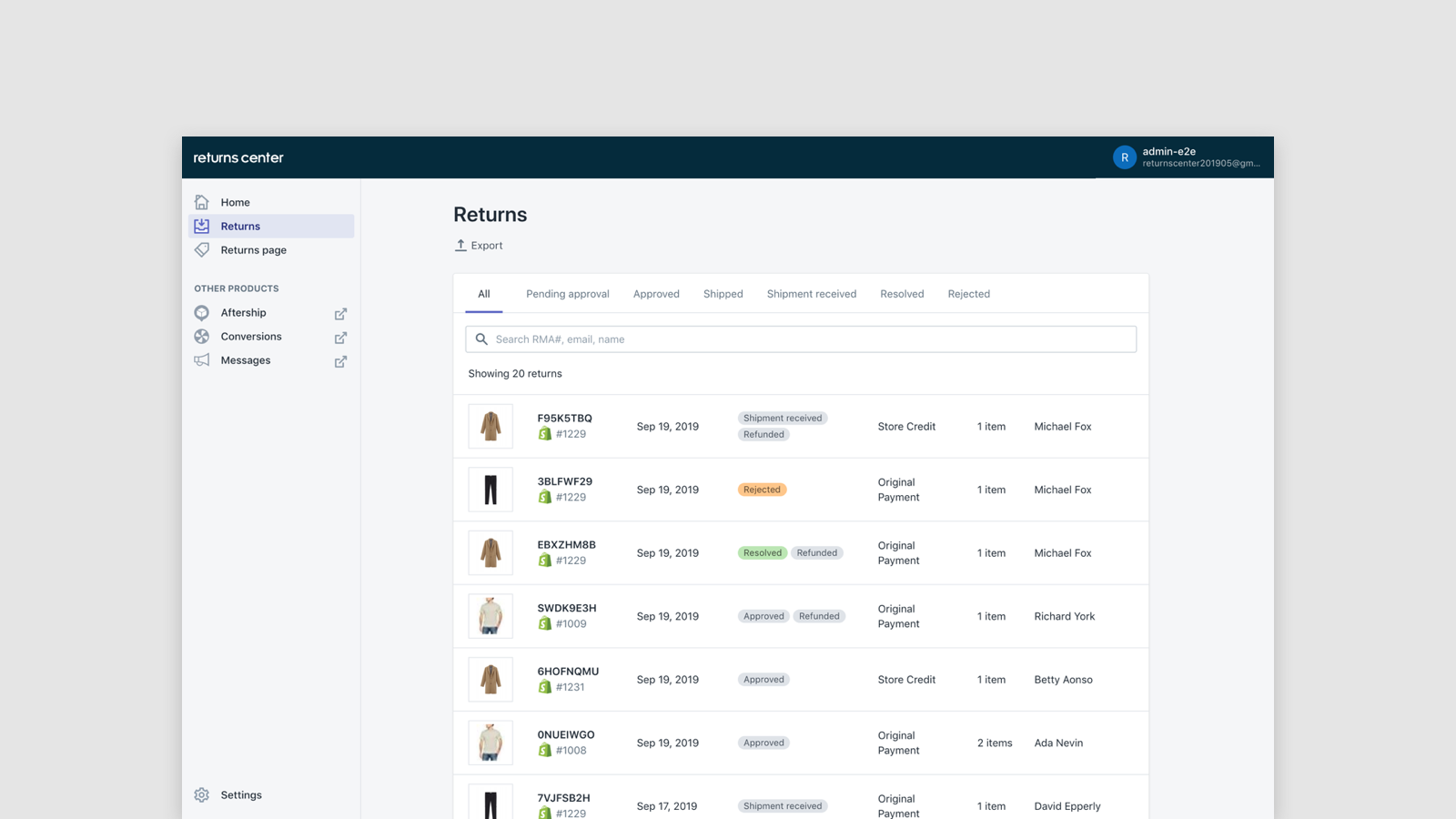Go to Home in sidebar
Viewport: 1456px width, 819px height.
271,202
